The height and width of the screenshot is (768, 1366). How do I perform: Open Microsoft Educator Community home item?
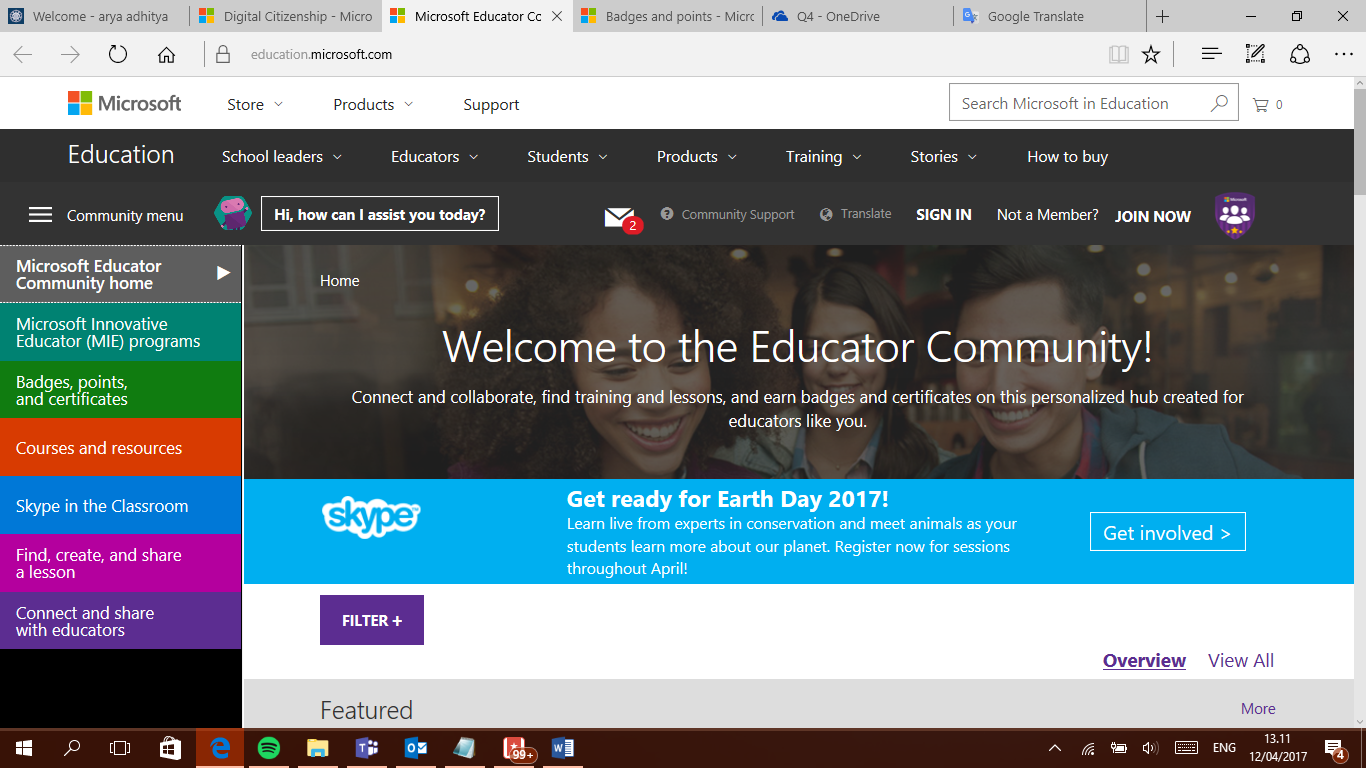(120, 274)
